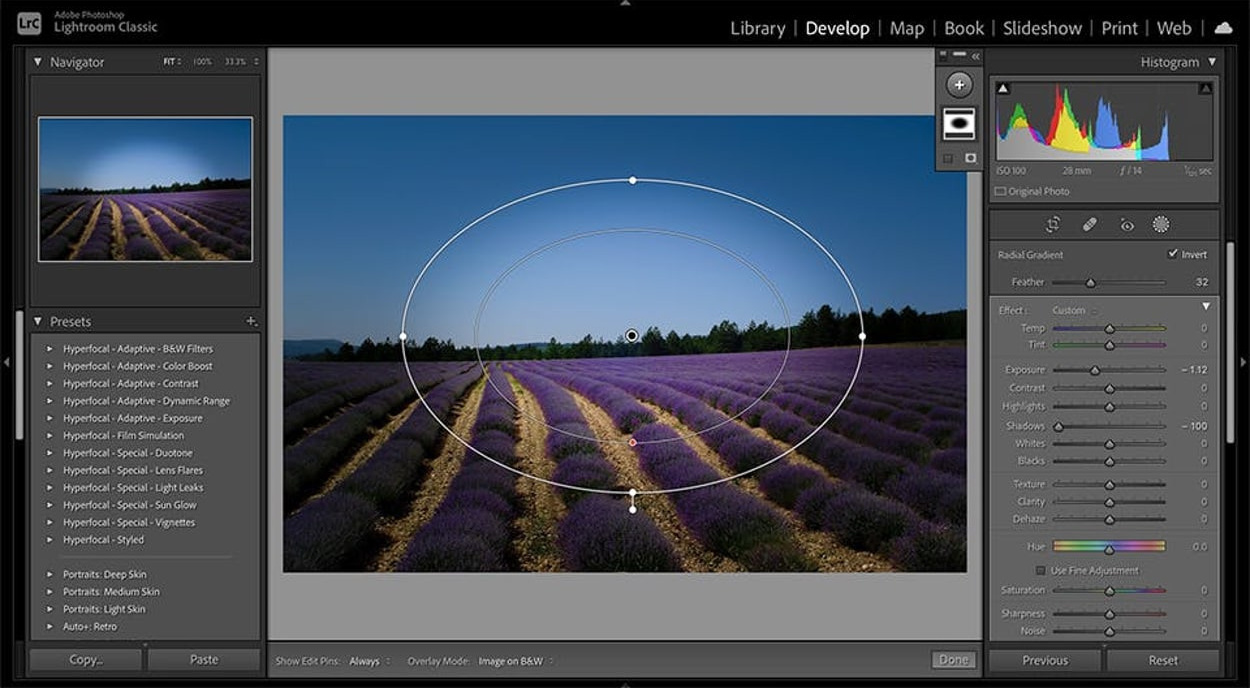This screenshot has width=1250, height=688.
Task: Select the Healing tool bandage icon
Action: click(x=1090, y=225)
